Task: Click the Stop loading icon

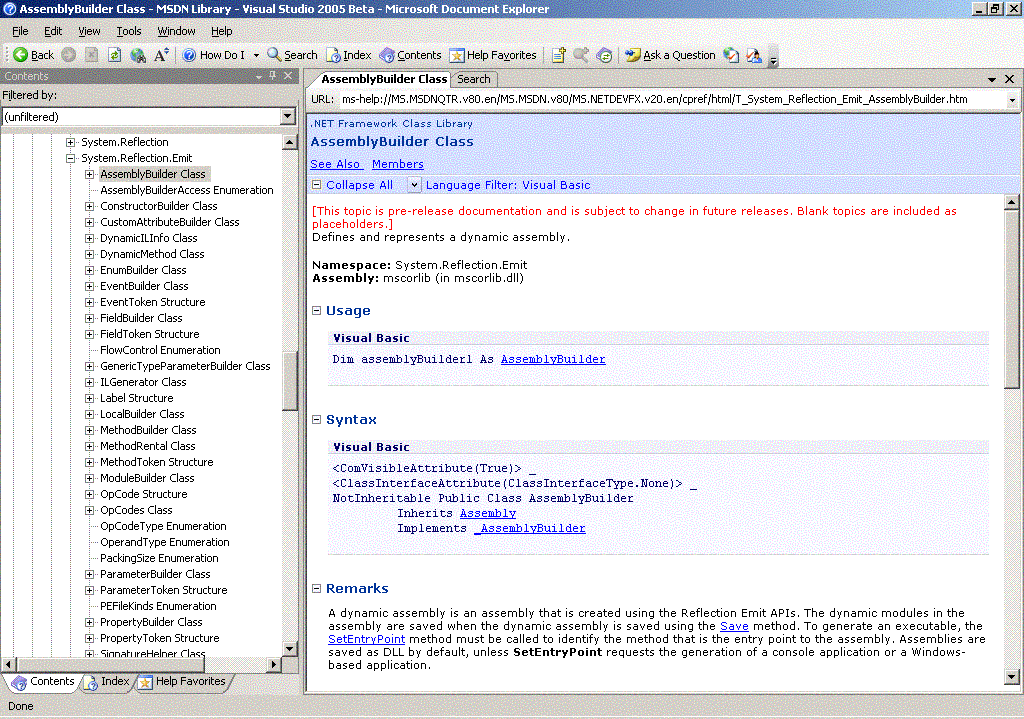Action: pos(91,55)
